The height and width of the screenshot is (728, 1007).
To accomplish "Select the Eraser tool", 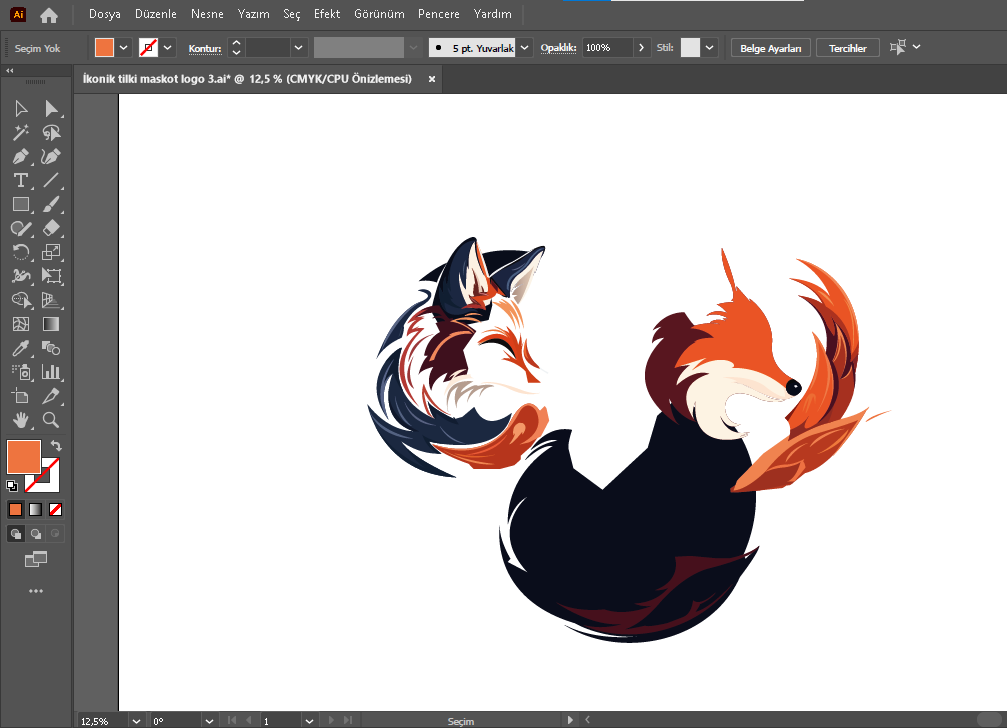I will point(51,228).
